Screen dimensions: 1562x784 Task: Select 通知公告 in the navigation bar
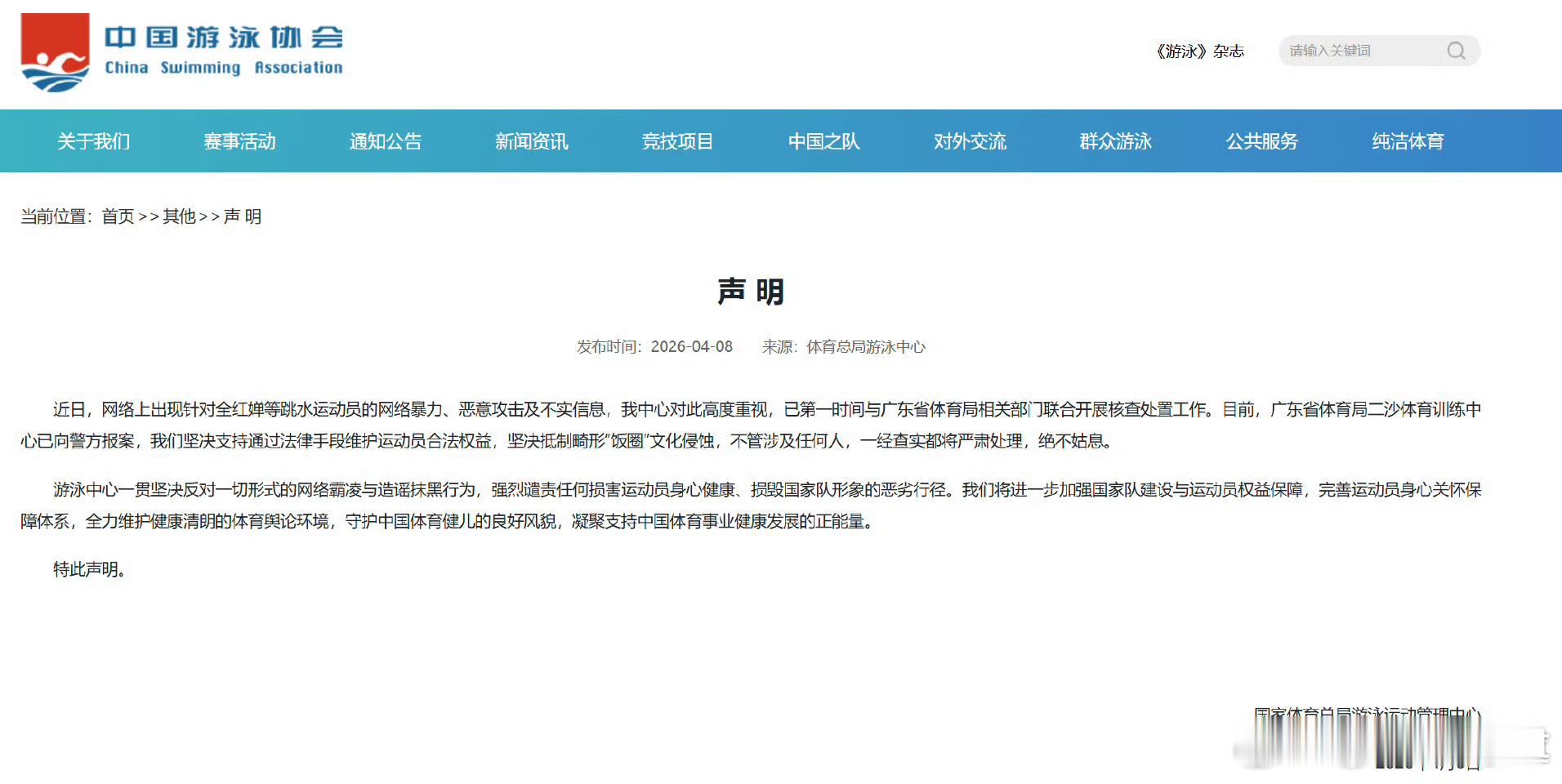click(x=385, y=141)
